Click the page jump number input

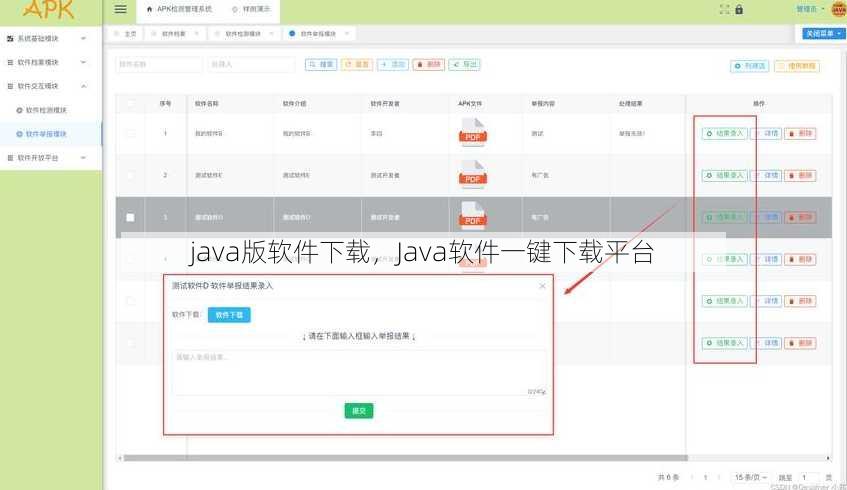pyautogui.click(x=807, y=478)
